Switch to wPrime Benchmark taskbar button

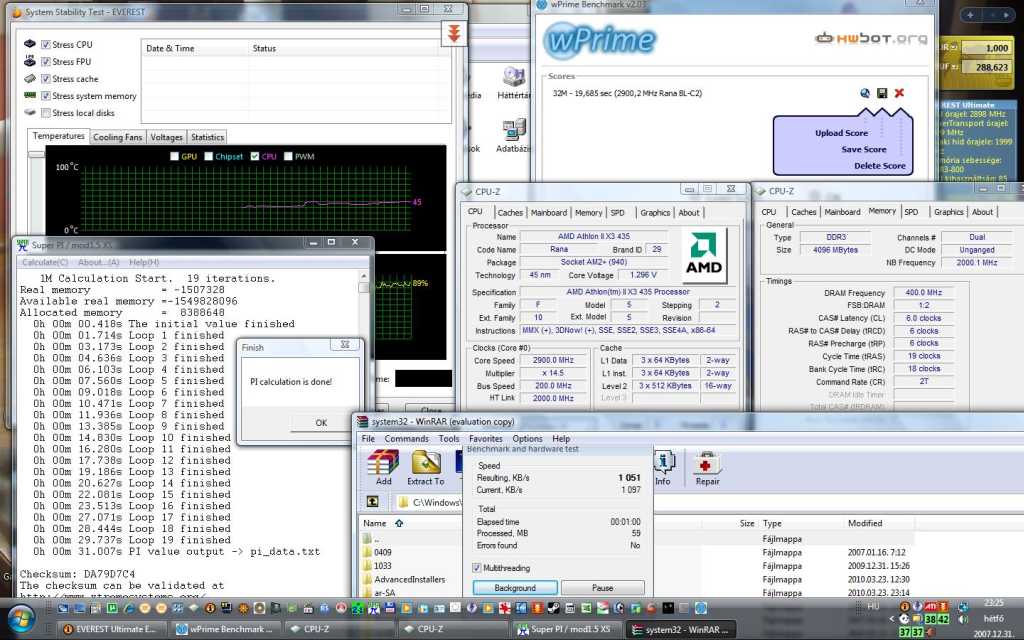(x=228, y=629)
